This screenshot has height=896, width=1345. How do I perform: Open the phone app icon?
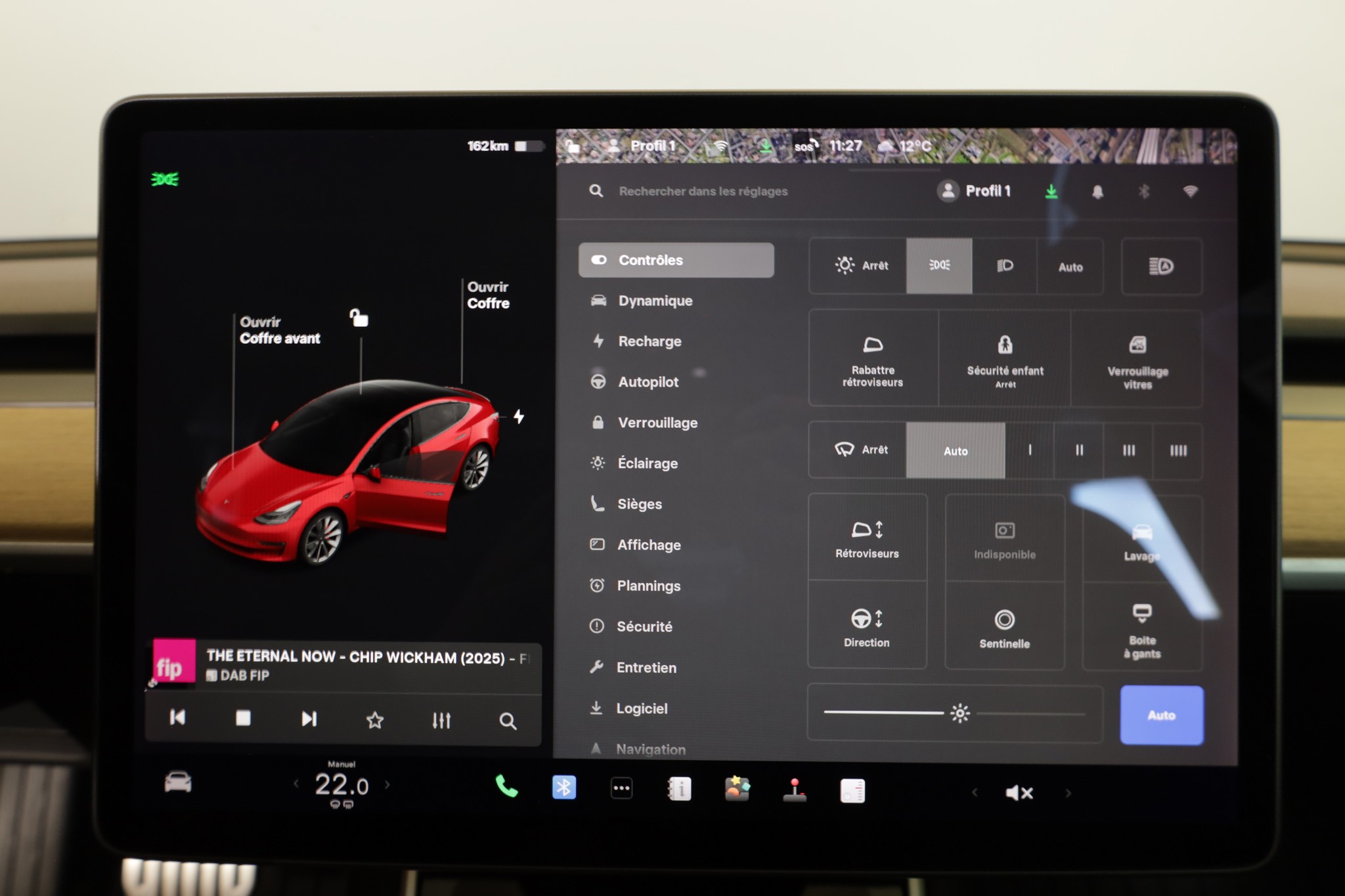pyautogui.click(x=506, y=787)
